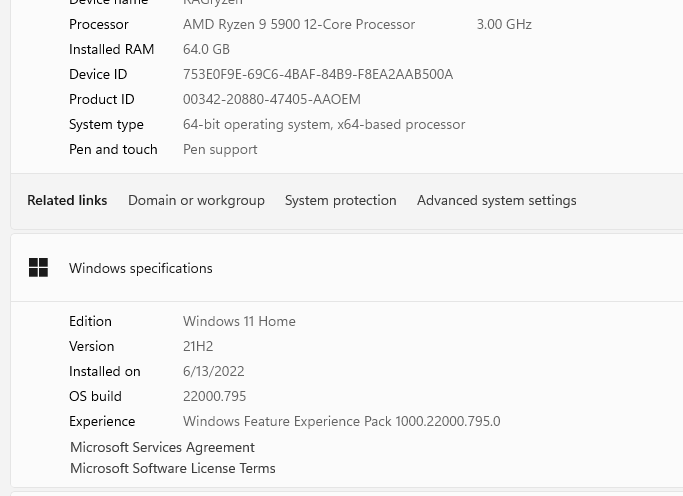Click the OS build number 22000.795
Screen dimensions: 683x496
click(x=214, y=396)
